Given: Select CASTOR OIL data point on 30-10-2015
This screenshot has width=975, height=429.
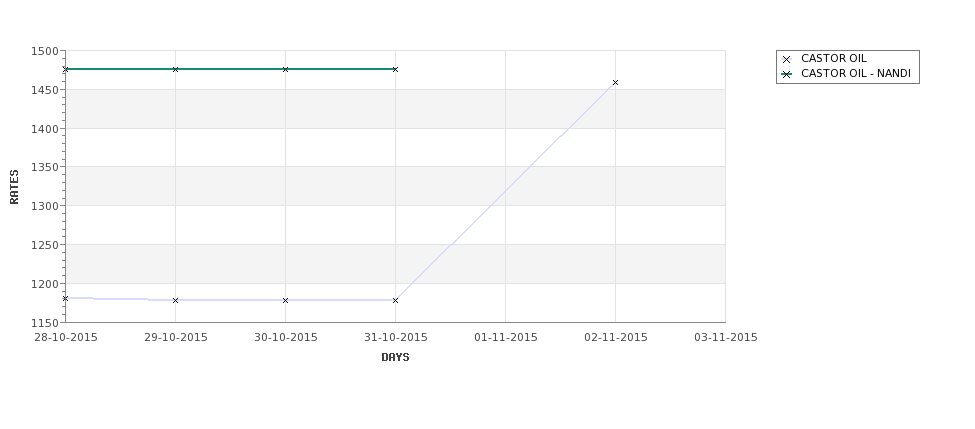Looking at the screenshot, I should tap(285, 300).
